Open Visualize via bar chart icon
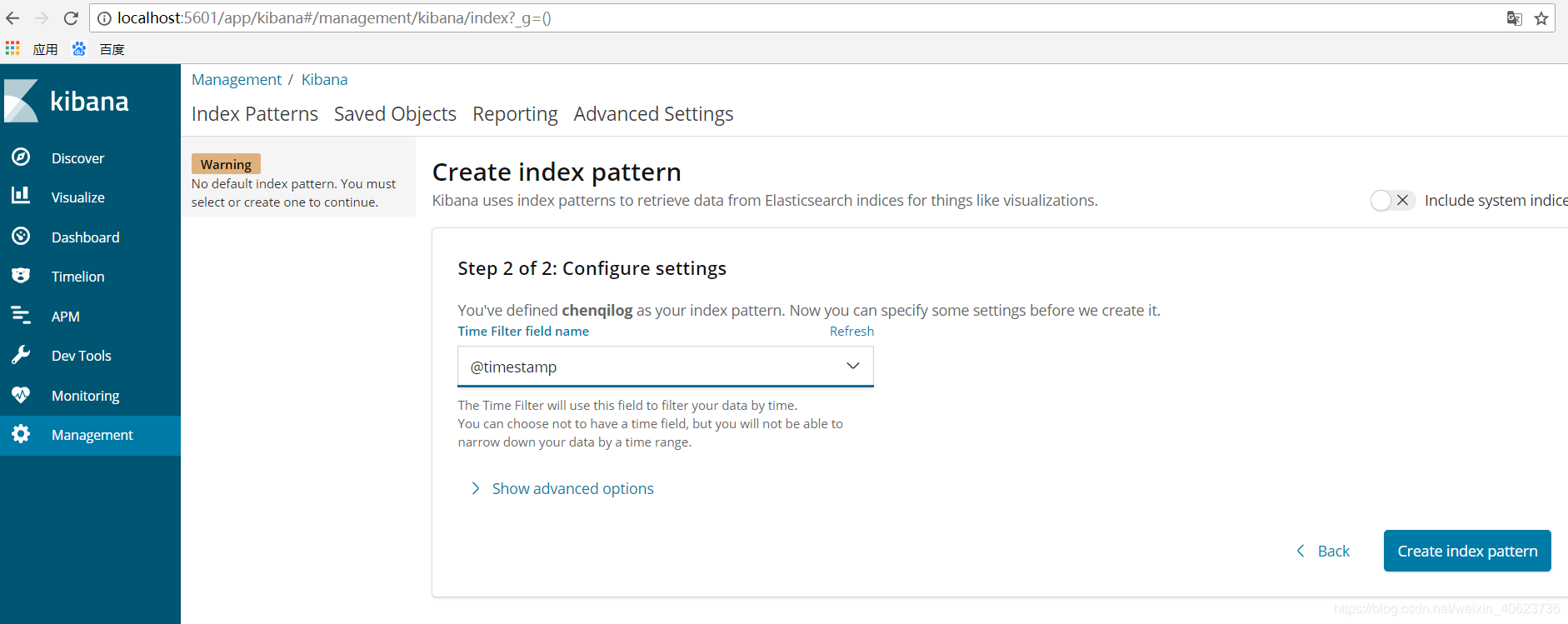The height and width of the screenshot is (624, 1568). [21, 196]
